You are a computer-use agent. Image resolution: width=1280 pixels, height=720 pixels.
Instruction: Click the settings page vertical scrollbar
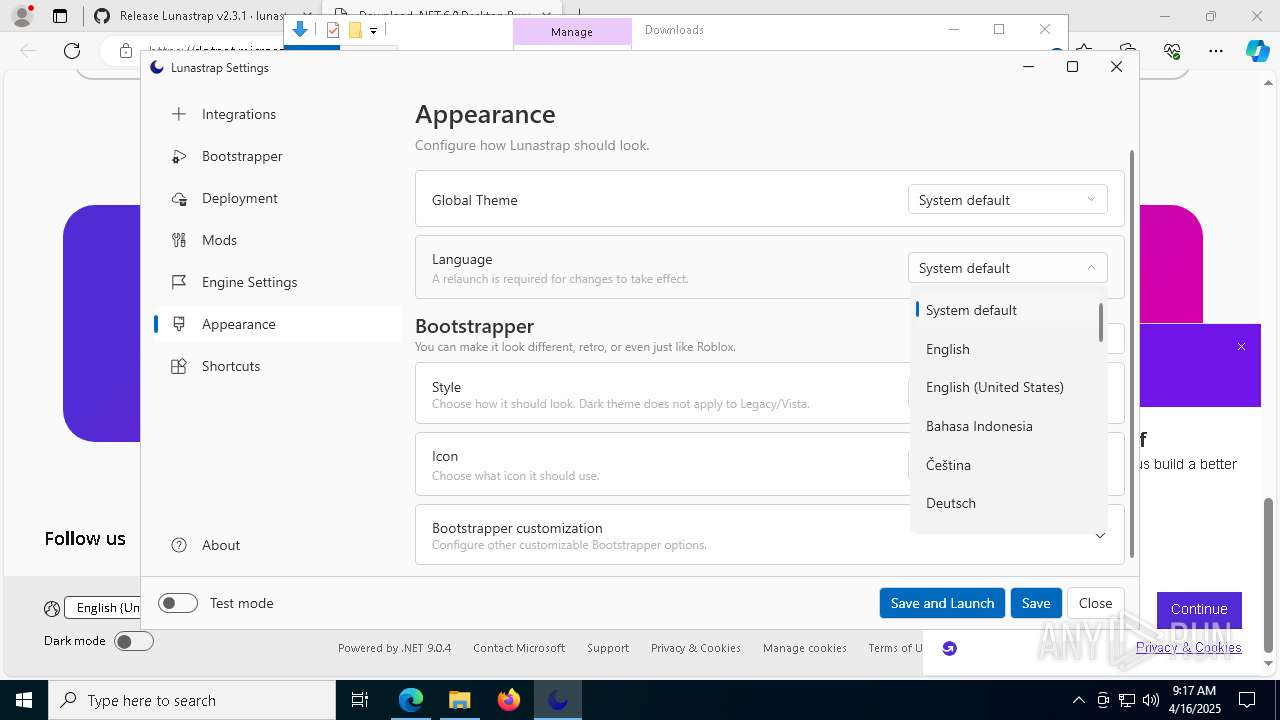pyautogui.click(x=1132, y=355)
